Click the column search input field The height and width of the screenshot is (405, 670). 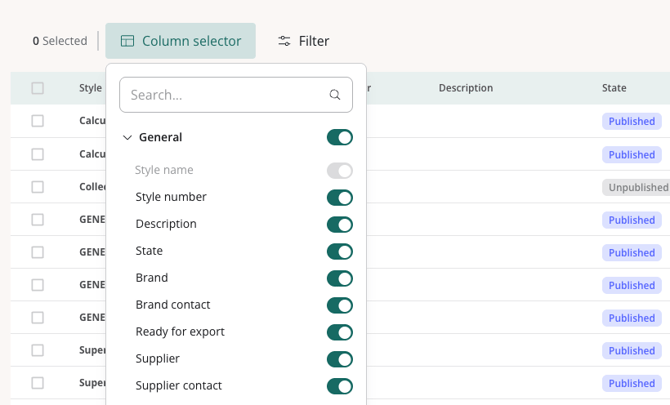point(225,95)
